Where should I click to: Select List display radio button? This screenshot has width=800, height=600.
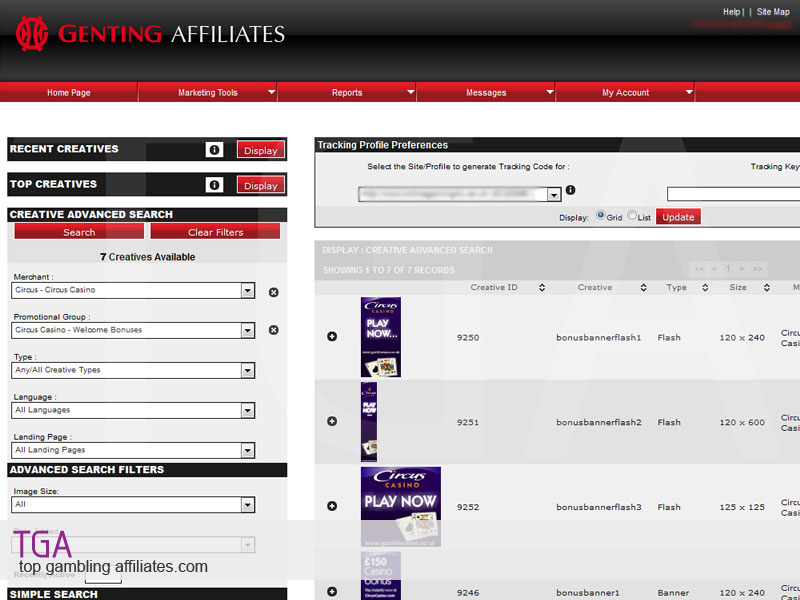coord(632,215)
